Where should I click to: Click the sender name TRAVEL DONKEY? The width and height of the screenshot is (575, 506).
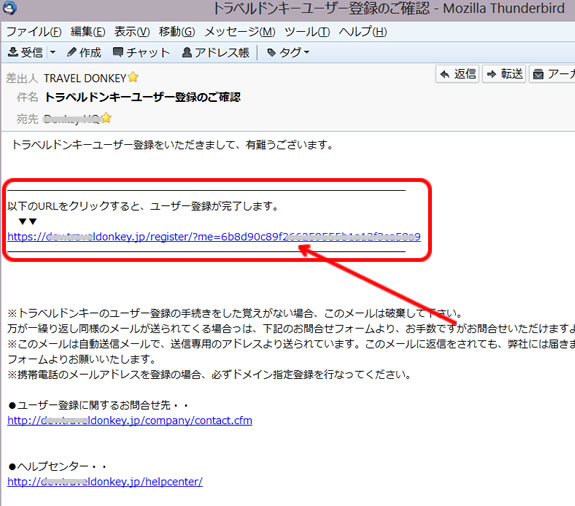(x=85, y=78)
